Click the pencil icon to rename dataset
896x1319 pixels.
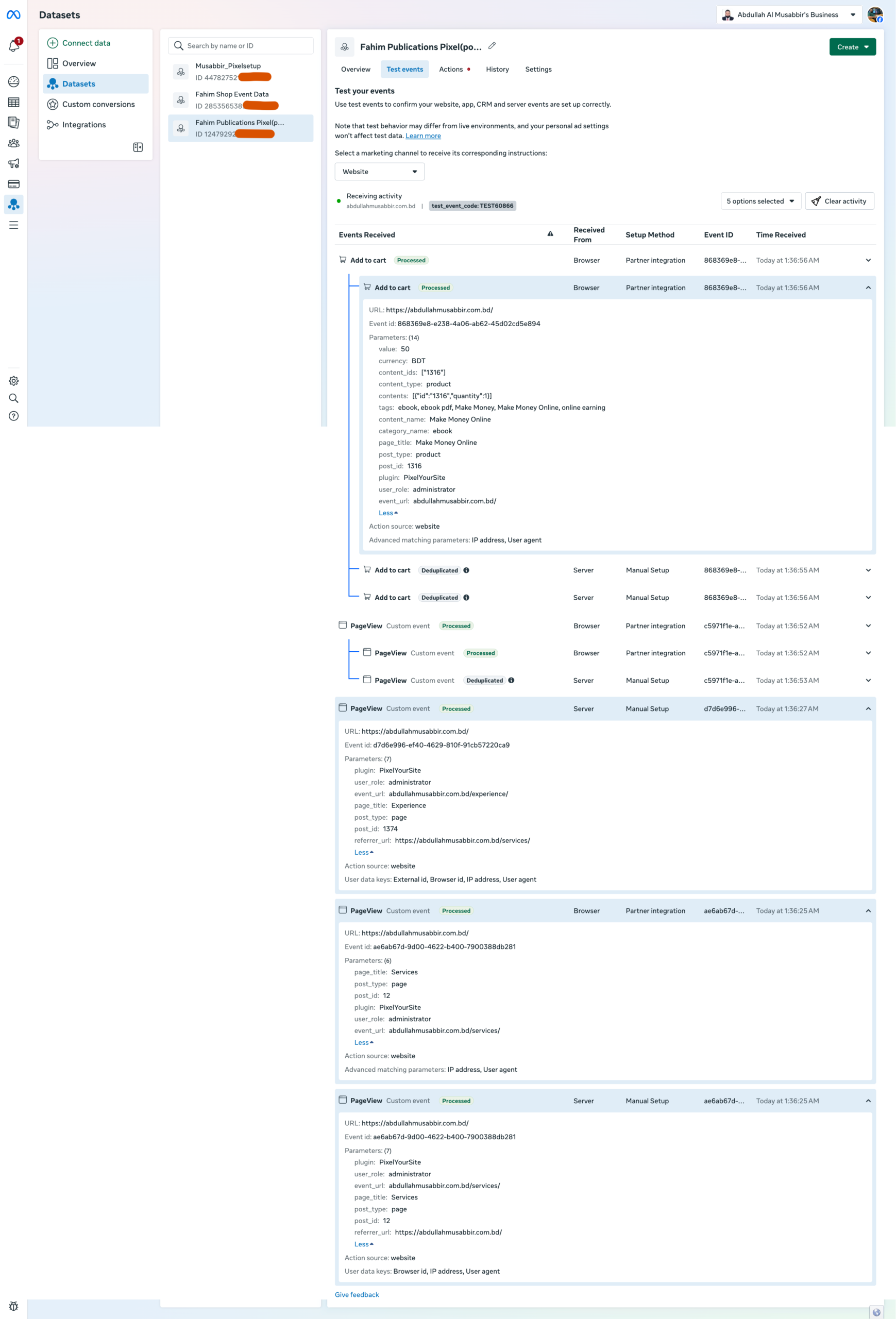point(492,46)
